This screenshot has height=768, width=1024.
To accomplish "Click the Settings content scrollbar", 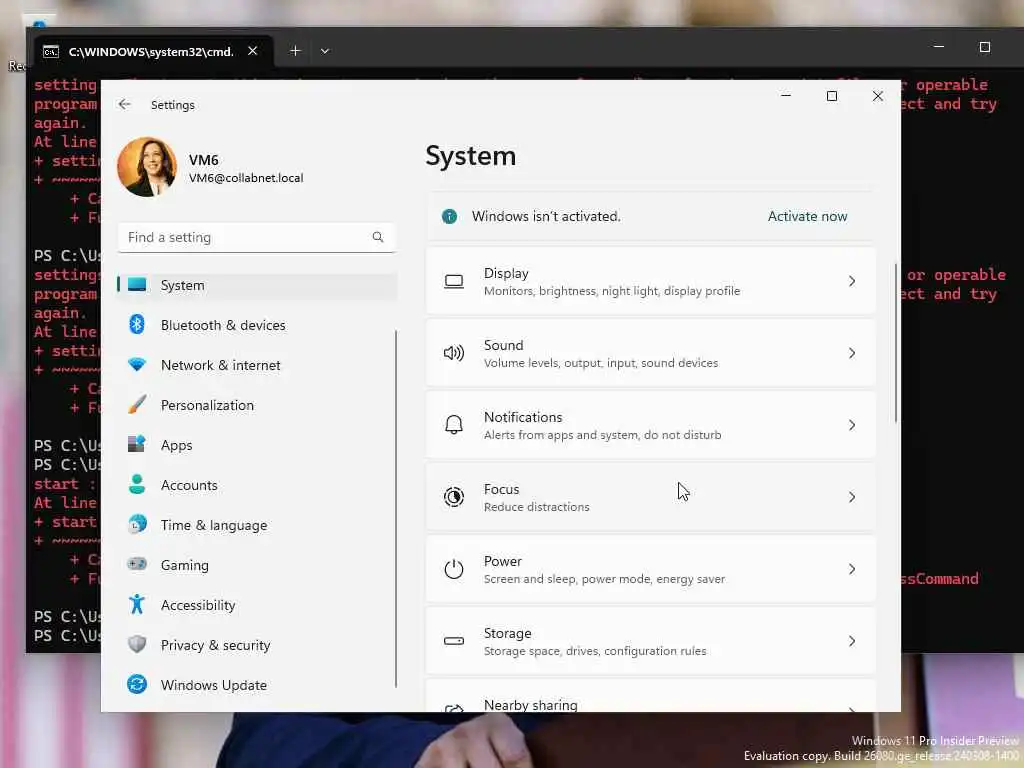I will pyautogui.click(x=895, y=344).
